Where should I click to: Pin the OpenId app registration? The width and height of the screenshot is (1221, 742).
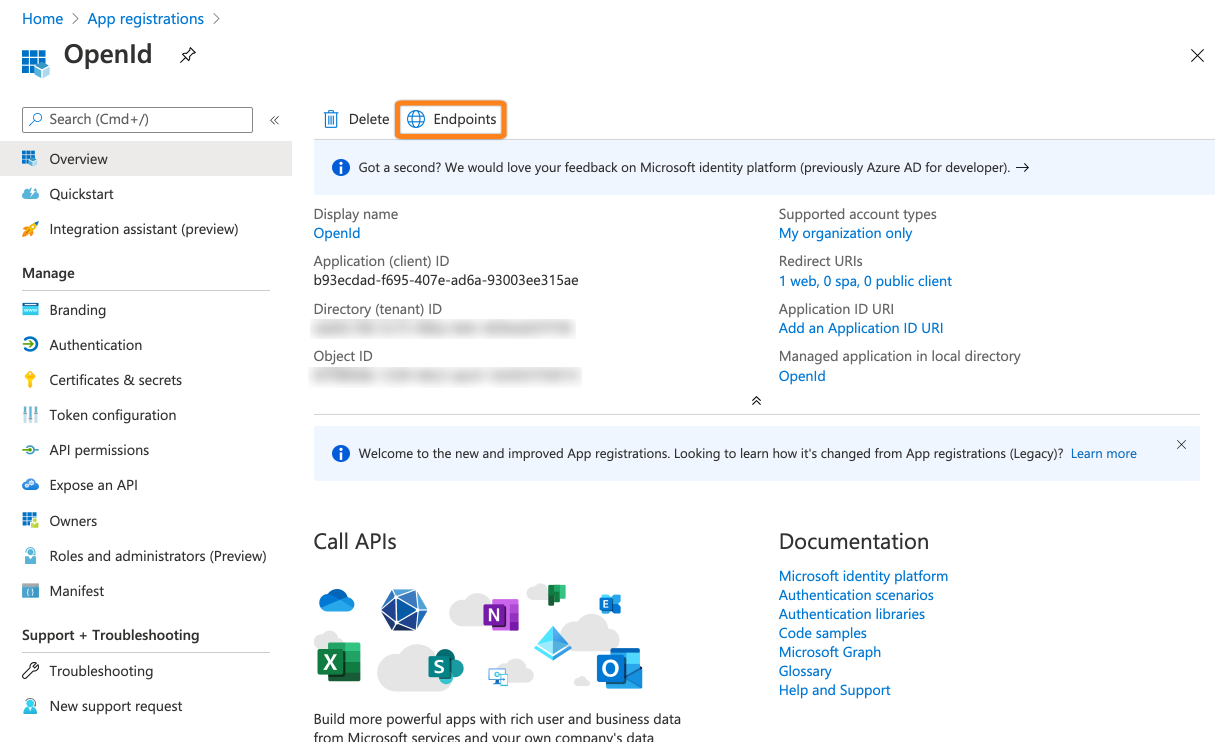(187, 56)
